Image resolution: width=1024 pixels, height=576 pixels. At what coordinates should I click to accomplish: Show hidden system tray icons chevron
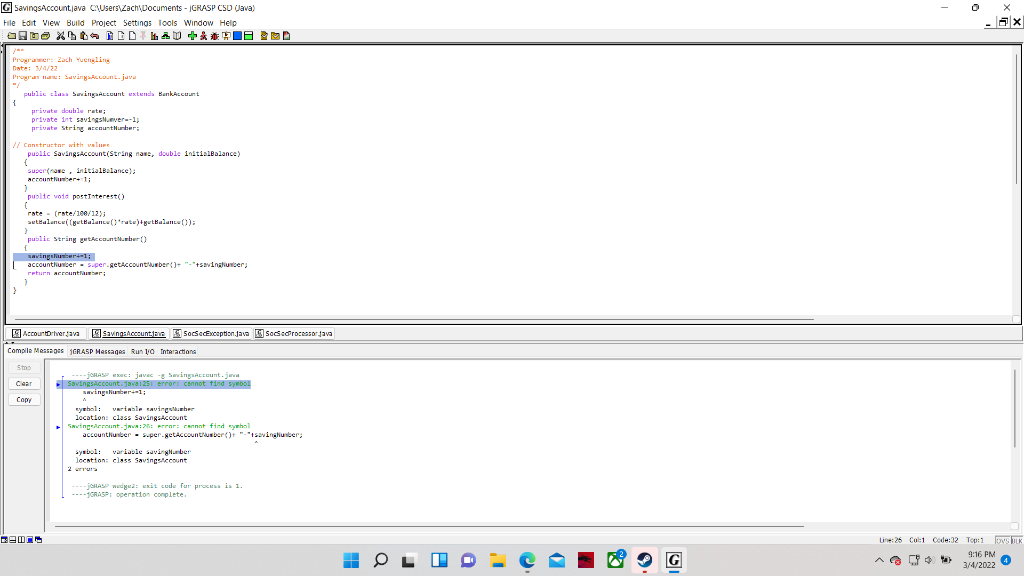879,560
